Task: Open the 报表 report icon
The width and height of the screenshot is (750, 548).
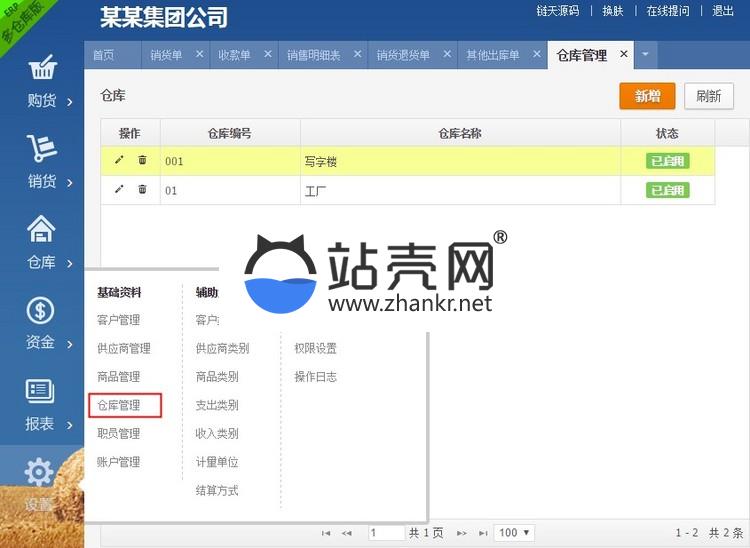Action: click(x=41, y=390)
